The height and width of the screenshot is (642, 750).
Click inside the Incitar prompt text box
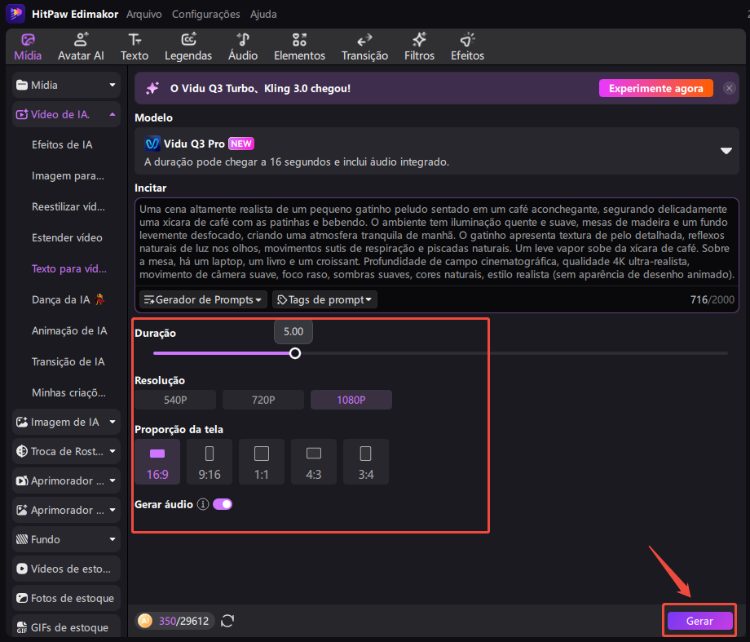437,242
